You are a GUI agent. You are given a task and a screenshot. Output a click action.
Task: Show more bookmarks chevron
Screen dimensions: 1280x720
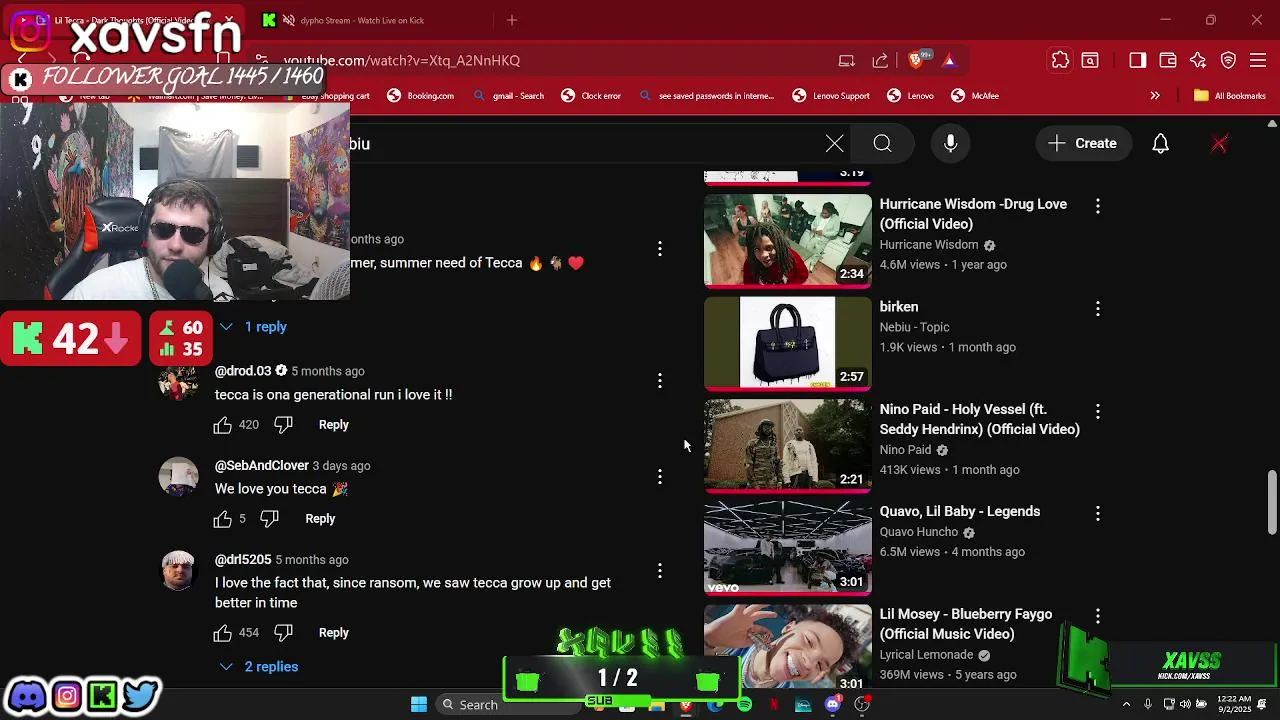(x=1155, y=96)
